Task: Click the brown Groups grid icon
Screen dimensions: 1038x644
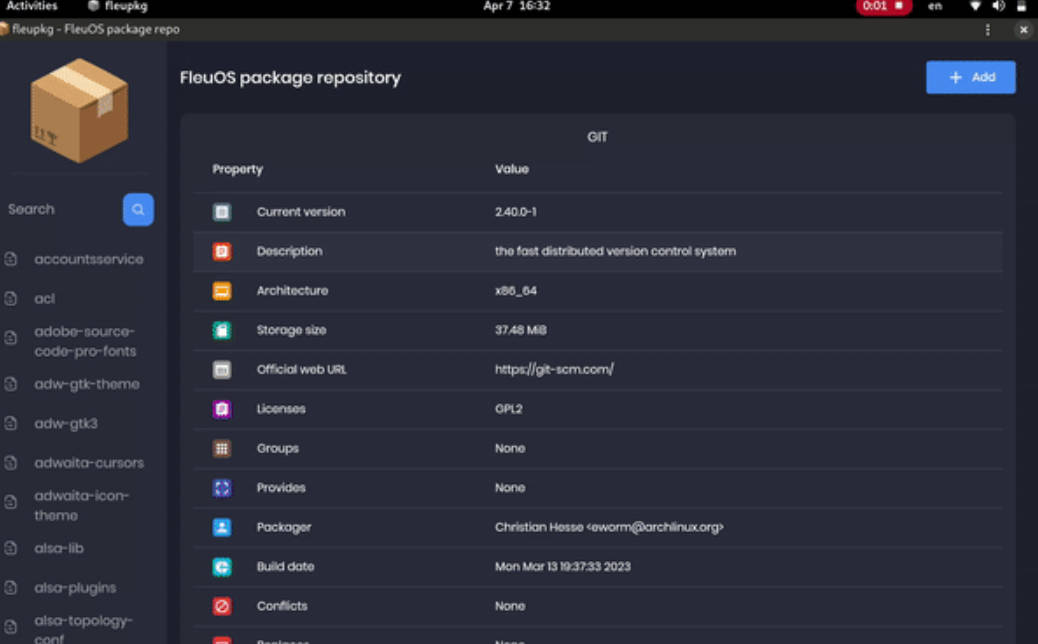Action: click(x=222, y=448)
